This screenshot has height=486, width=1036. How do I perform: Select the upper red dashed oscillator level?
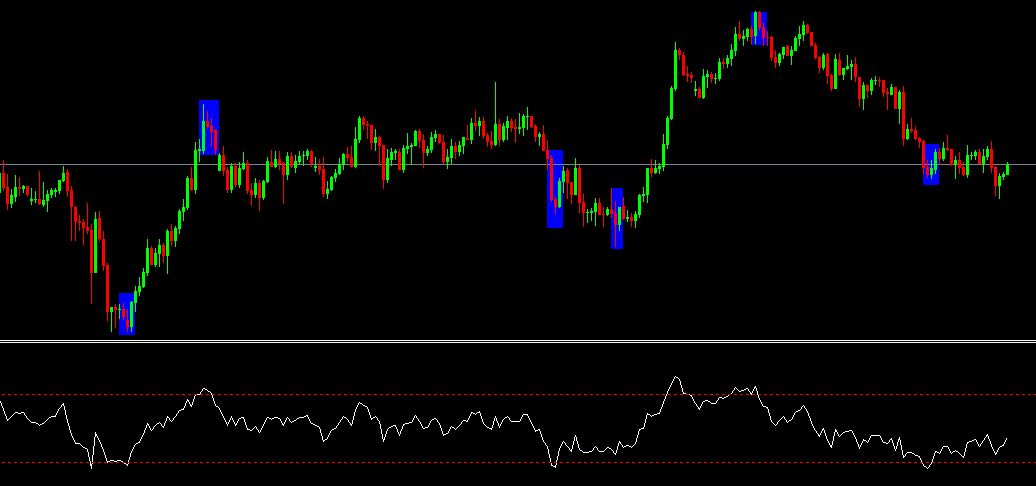[518, 395]
